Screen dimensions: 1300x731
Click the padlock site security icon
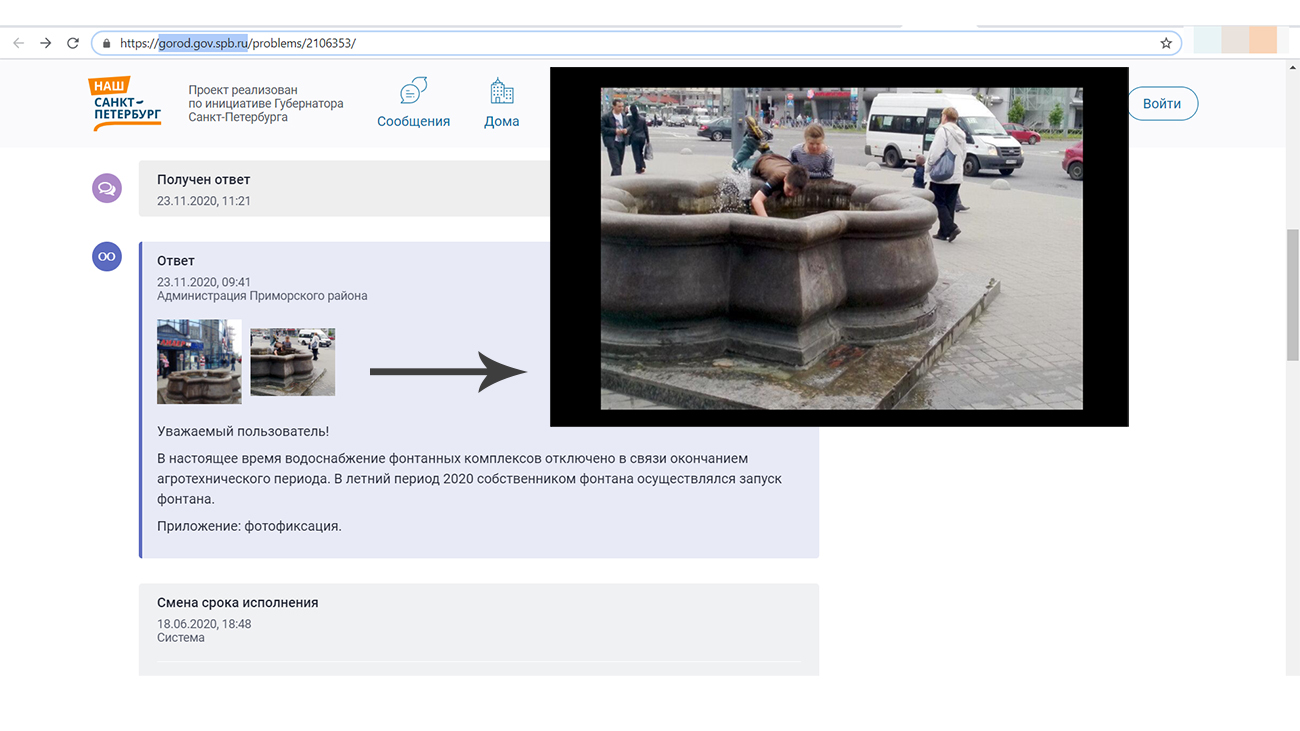106,43
